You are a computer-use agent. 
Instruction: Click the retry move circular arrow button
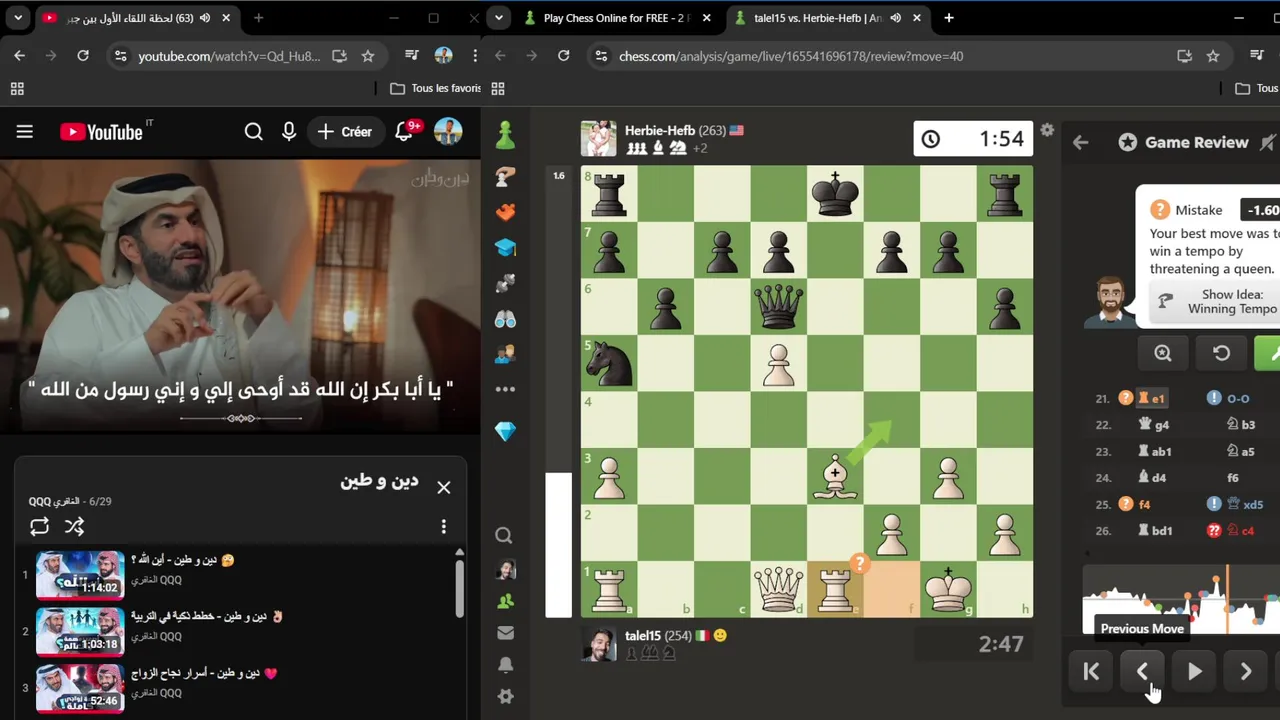click(1221, 353)
